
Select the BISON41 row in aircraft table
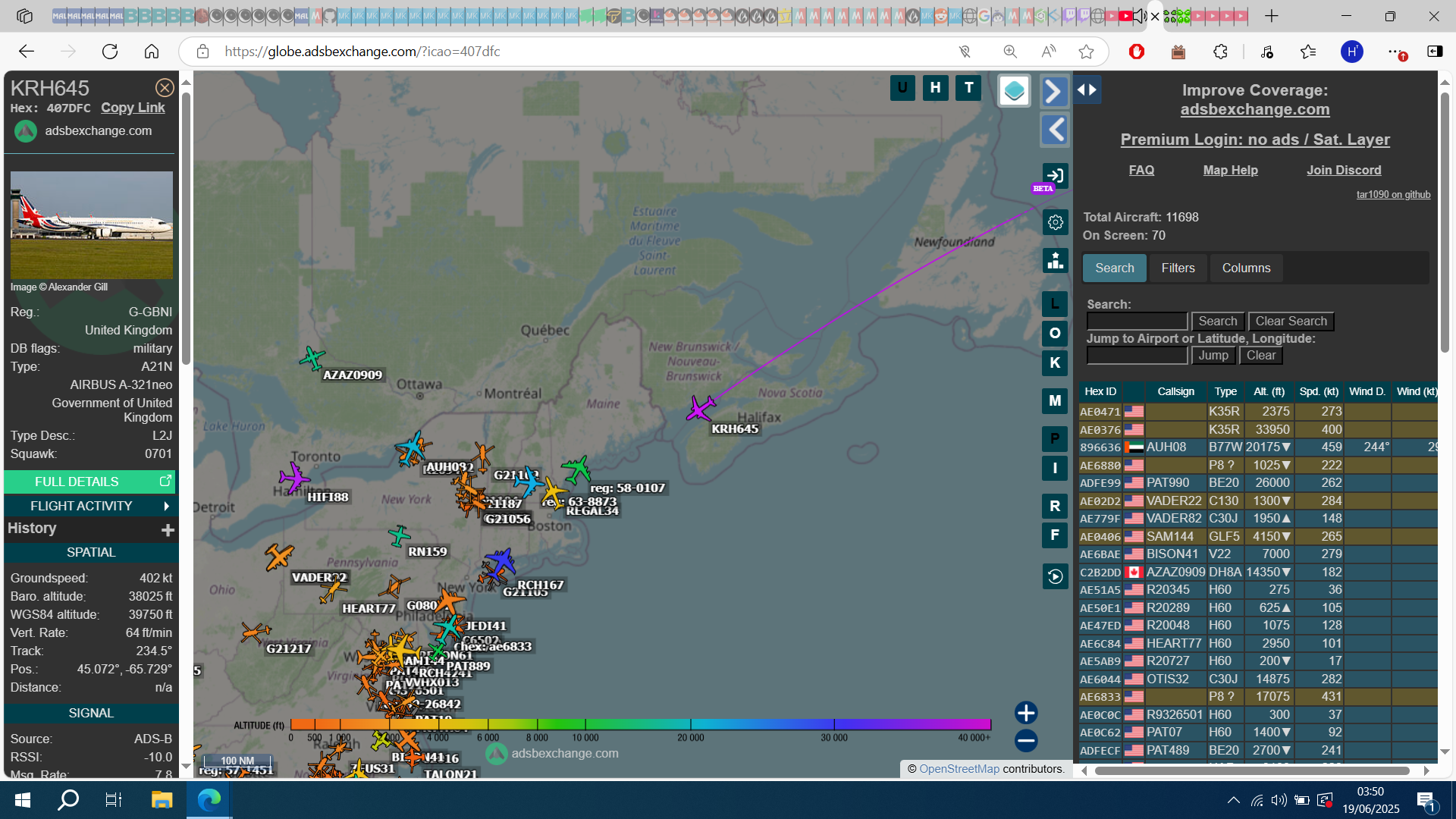[1258, 554]
